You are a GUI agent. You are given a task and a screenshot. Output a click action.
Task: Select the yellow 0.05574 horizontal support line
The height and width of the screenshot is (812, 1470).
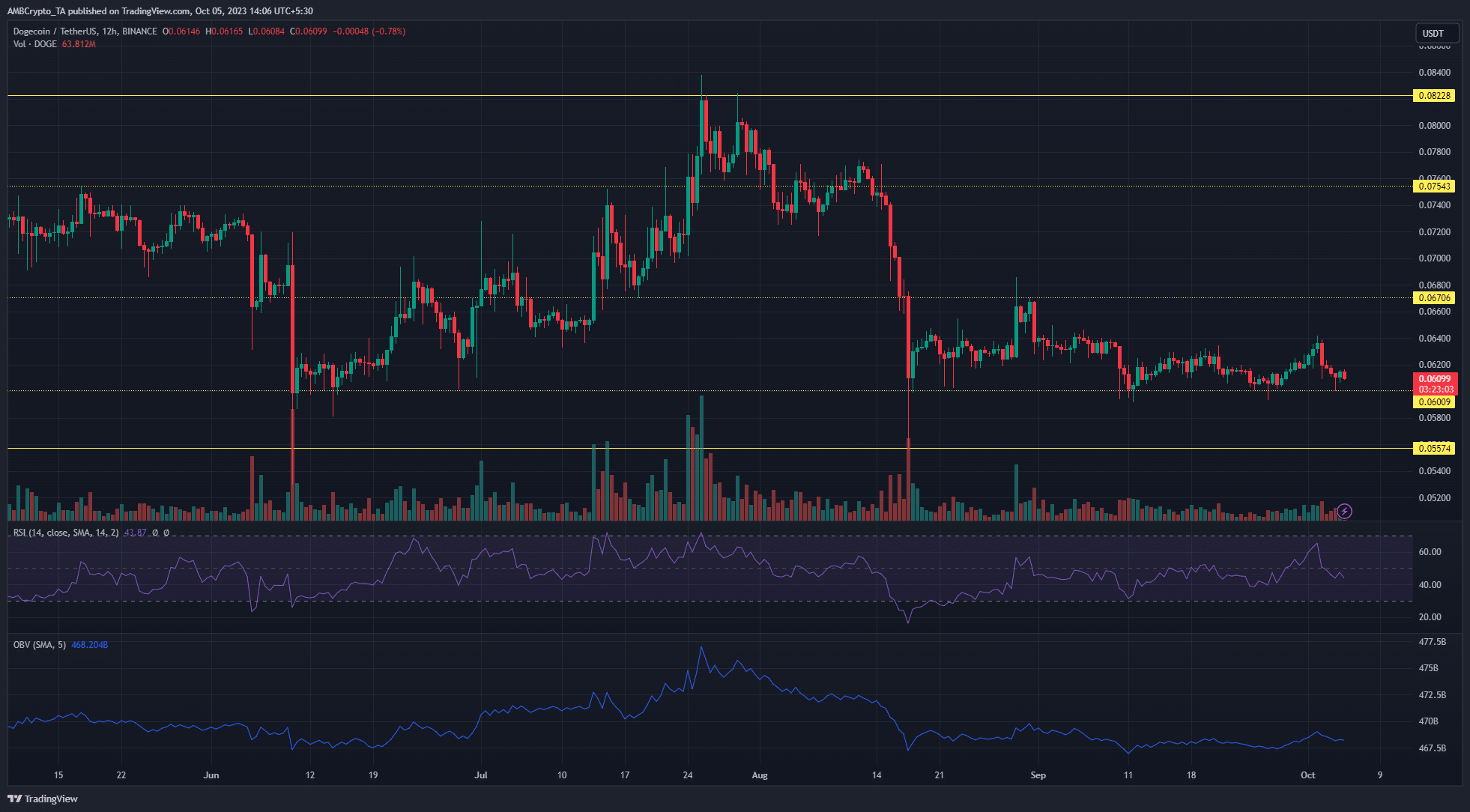point(710,448)
